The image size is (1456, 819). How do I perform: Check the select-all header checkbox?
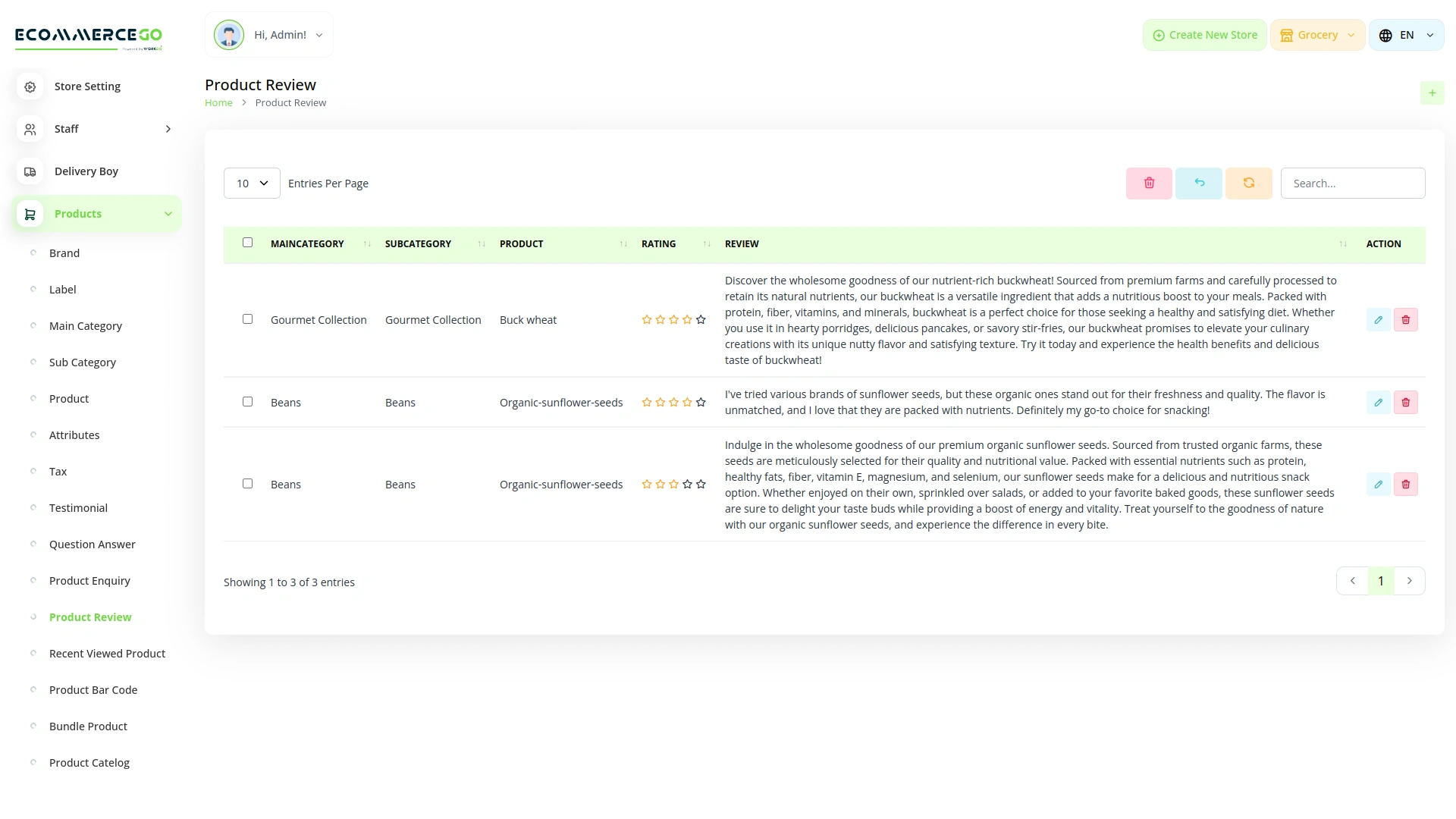tap(247, 243)
